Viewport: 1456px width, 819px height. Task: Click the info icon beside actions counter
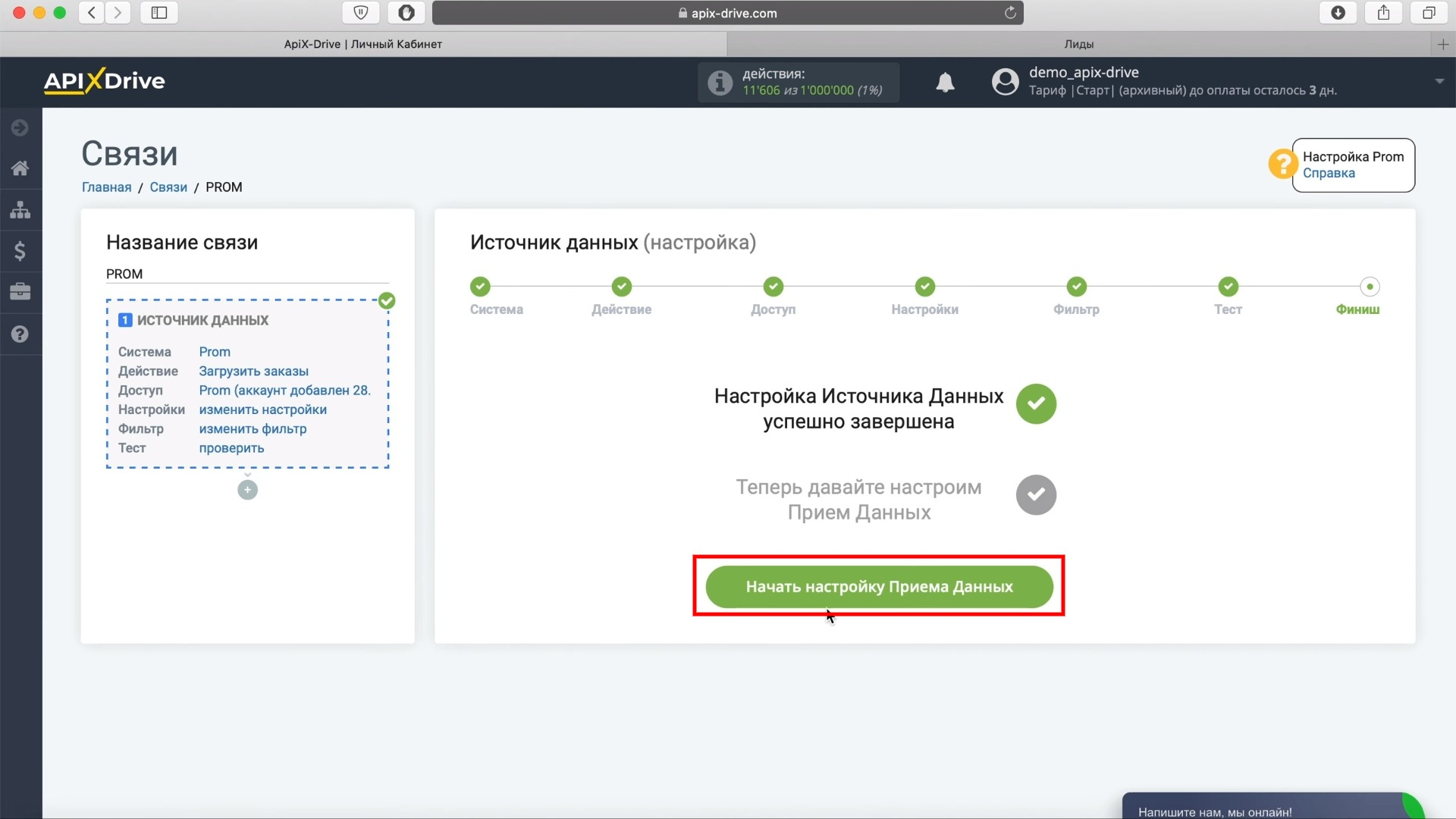(720, 82)
